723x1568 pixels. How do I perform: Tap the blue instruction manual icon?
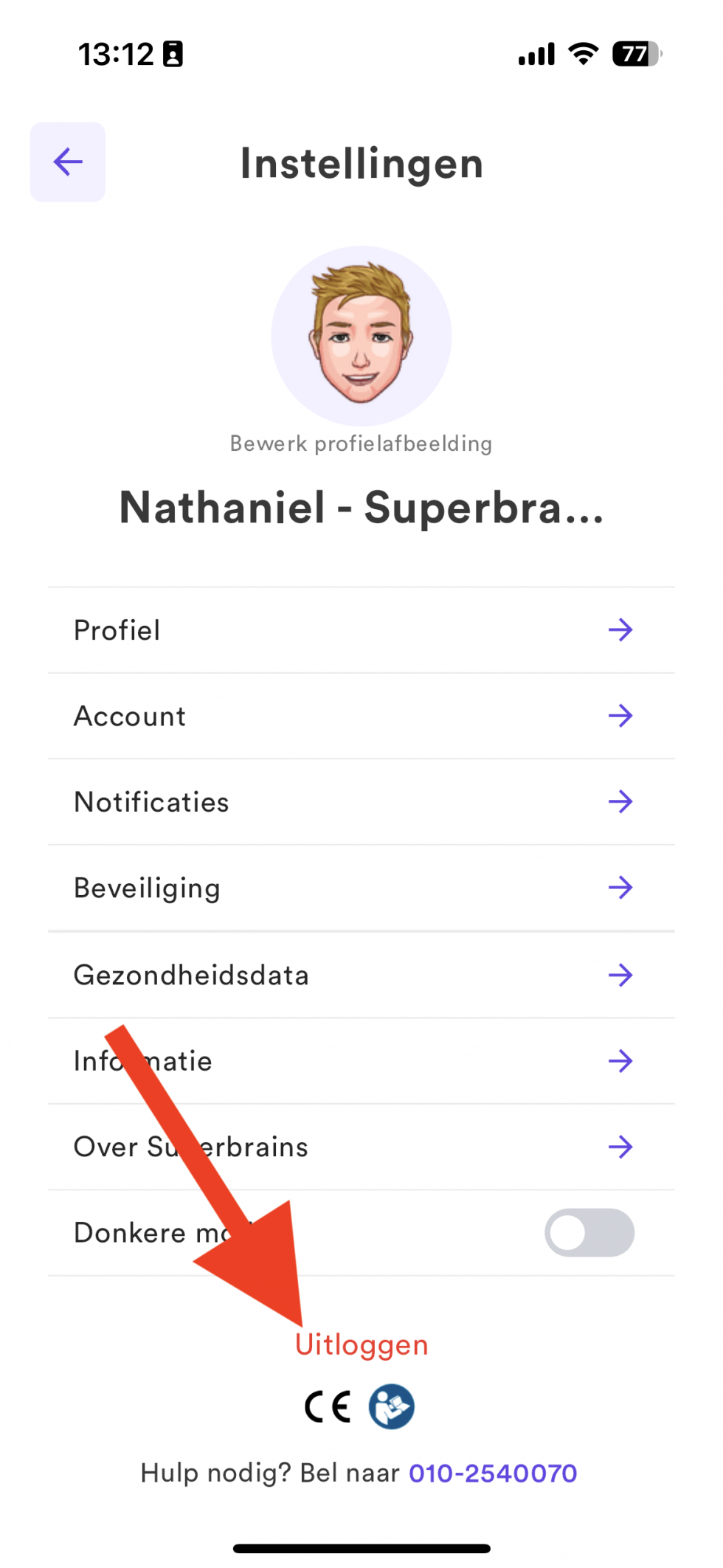(392, 1407)
